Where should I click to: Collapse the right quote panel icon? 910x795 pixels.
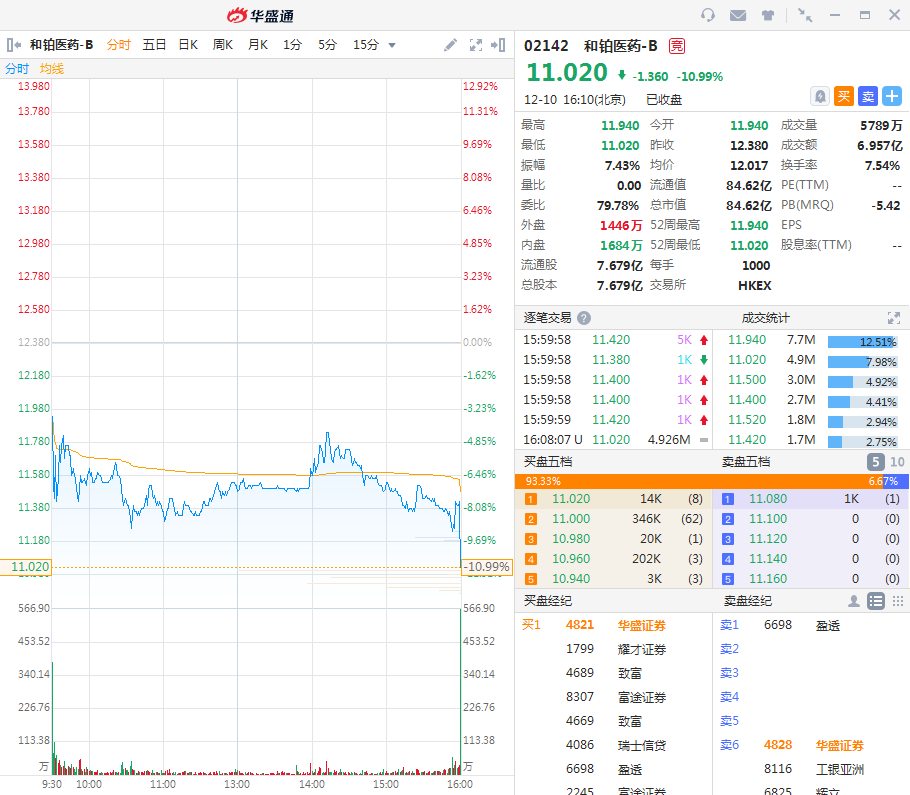click(498, 45)
